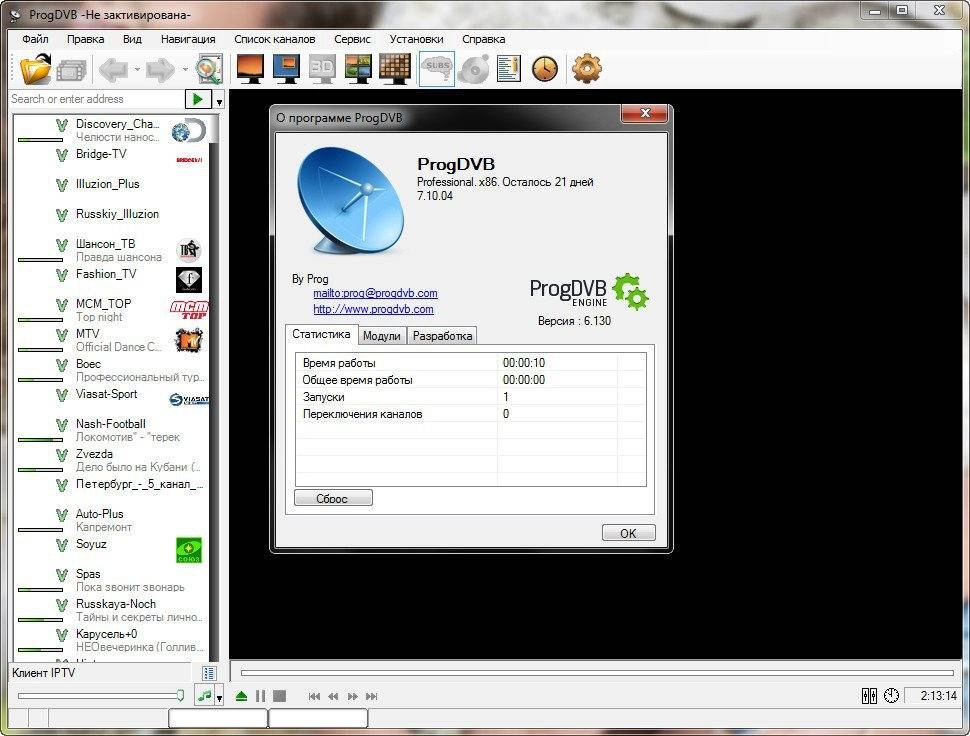Viewport: 970px width, 736px height.
Task: Click the small clock icon beside 2:13:14
Action: [891, 696]
